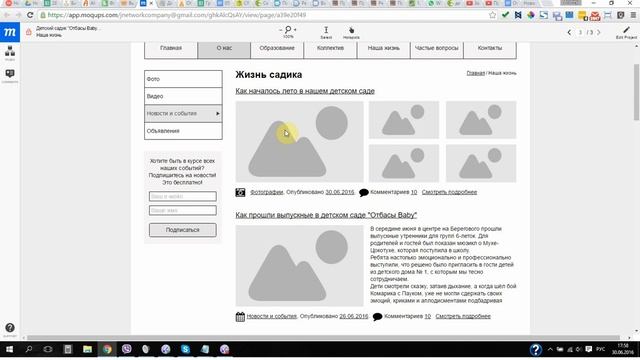Click the Подписаться button

coord(182,230)
